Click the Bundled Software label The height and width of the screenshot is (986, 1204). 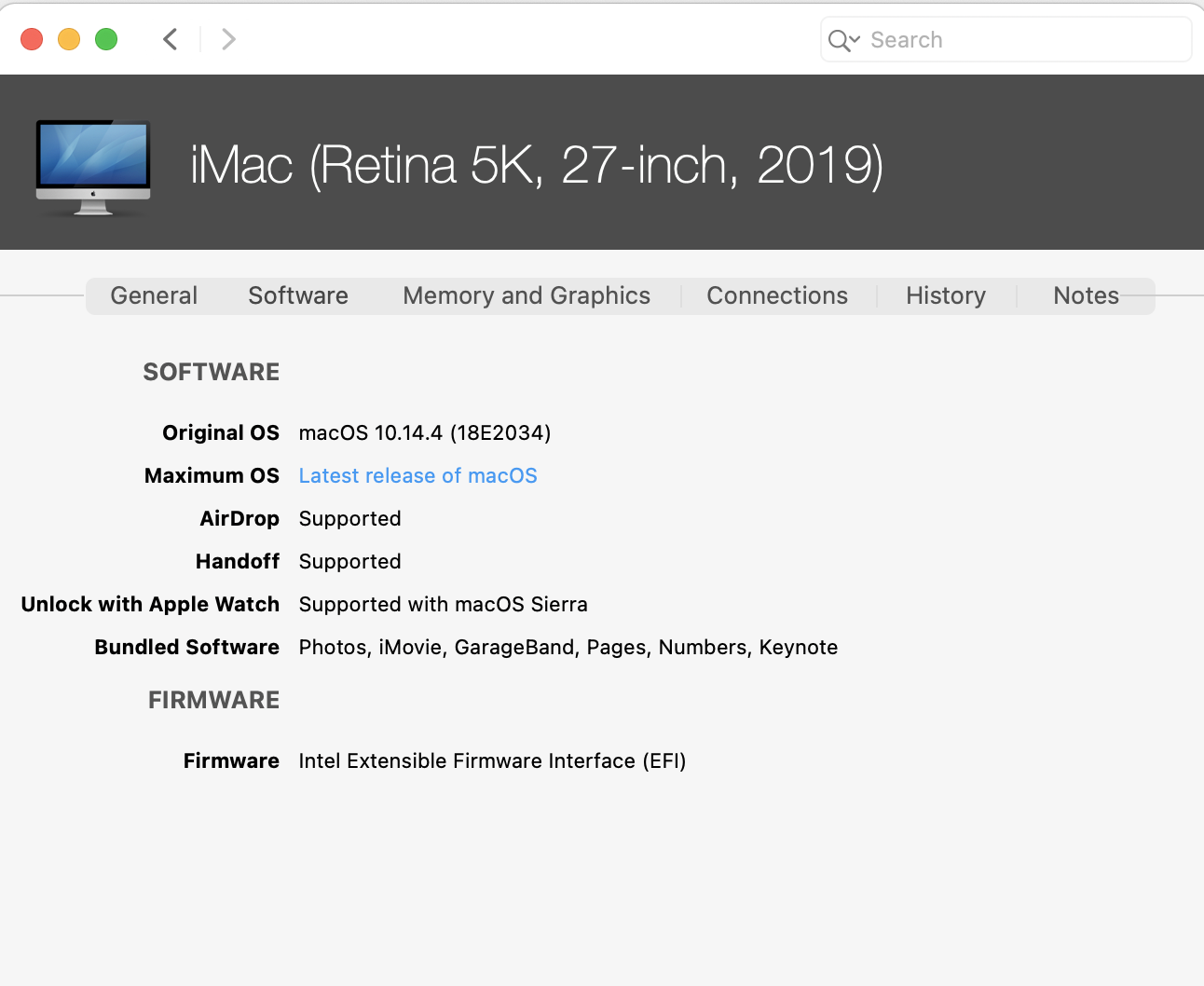tap(186, 647)
